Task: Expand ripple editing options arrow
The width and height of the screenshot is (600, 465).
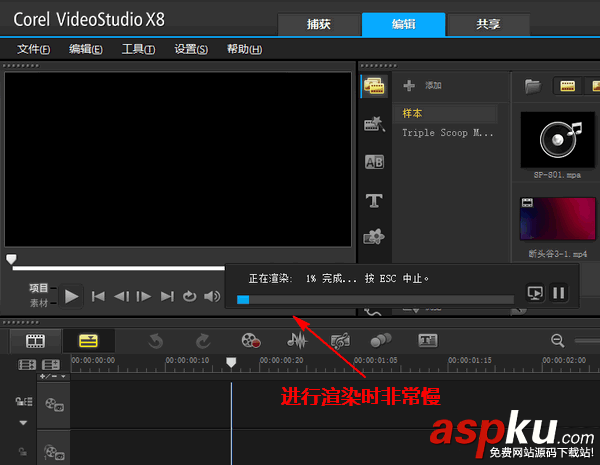Action: pos(23,423)
